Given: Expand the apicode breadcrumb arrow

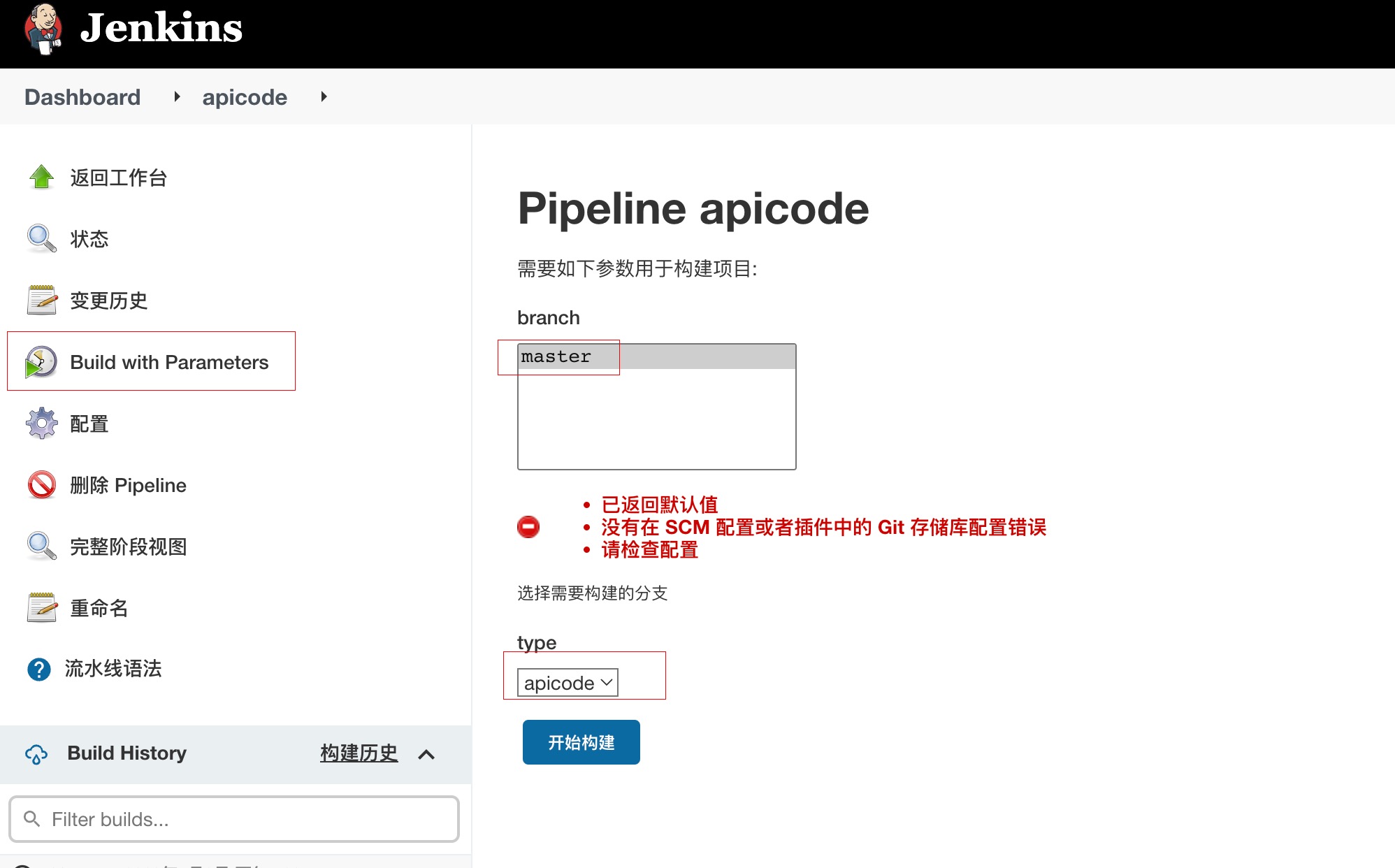Looking at the screenshot, I should (x=324, y=97).
